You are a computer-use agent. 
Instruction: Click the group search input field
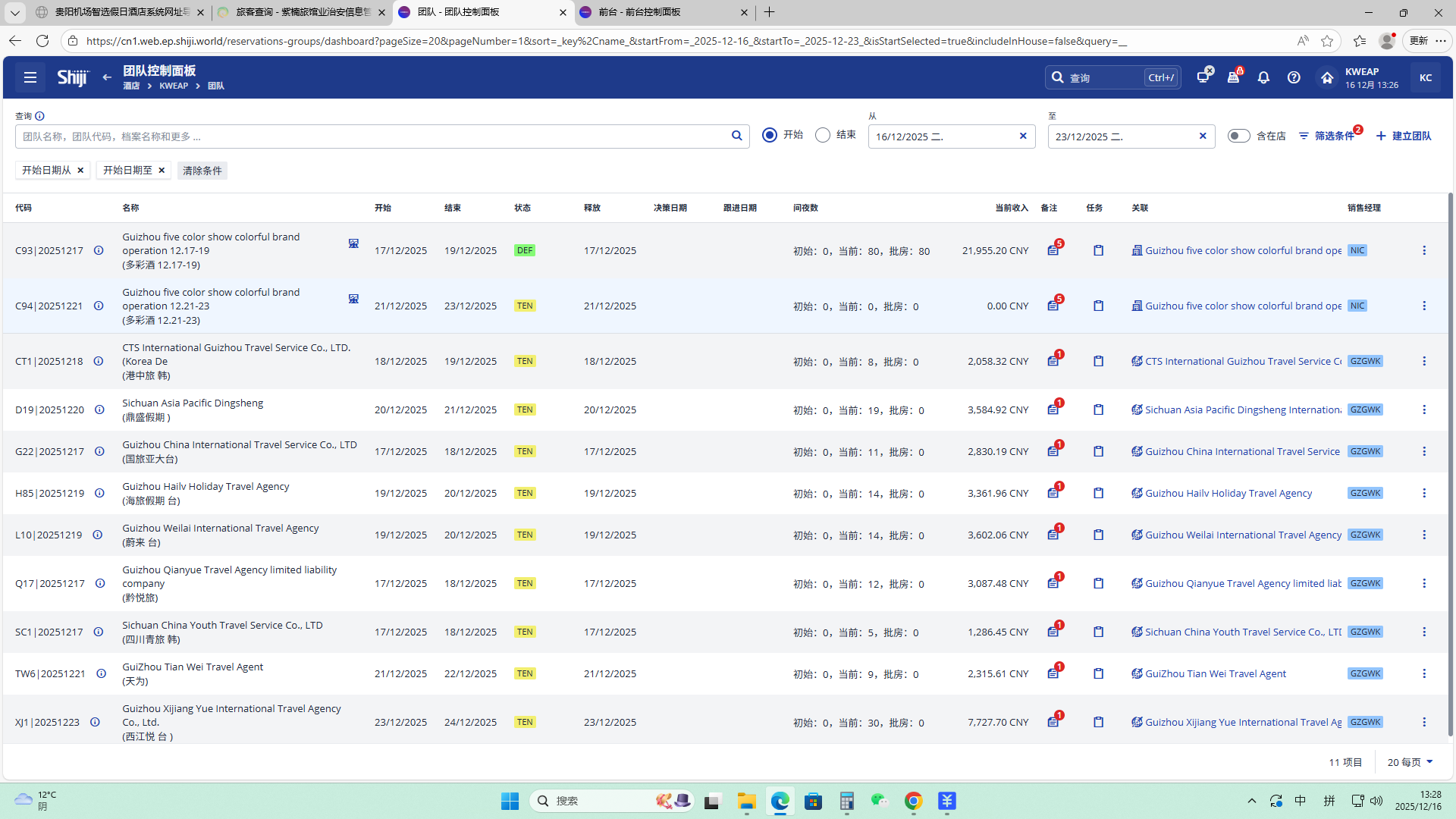click(x=372, y=136)
